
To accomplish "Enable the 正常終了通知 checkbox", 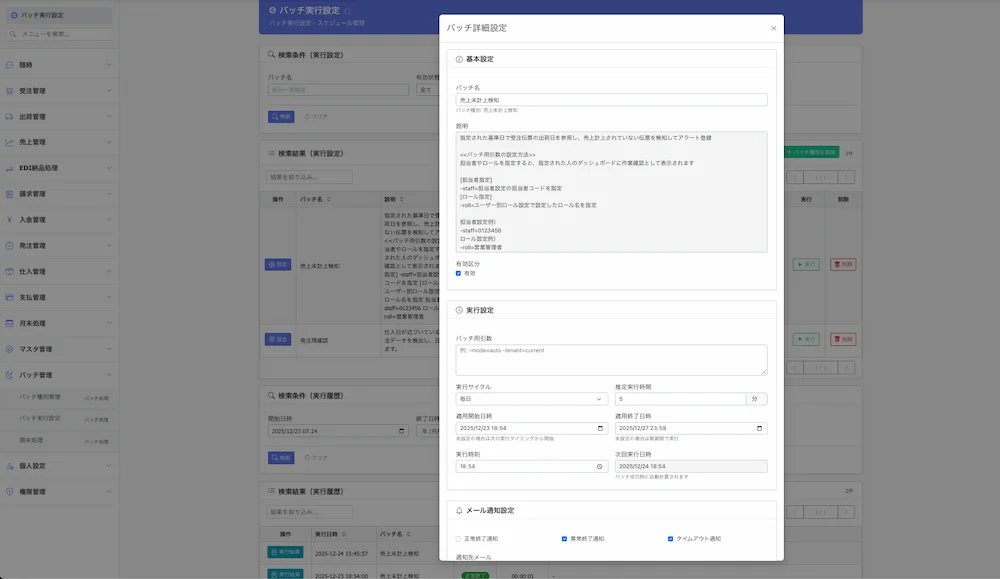I will point(459,539).
